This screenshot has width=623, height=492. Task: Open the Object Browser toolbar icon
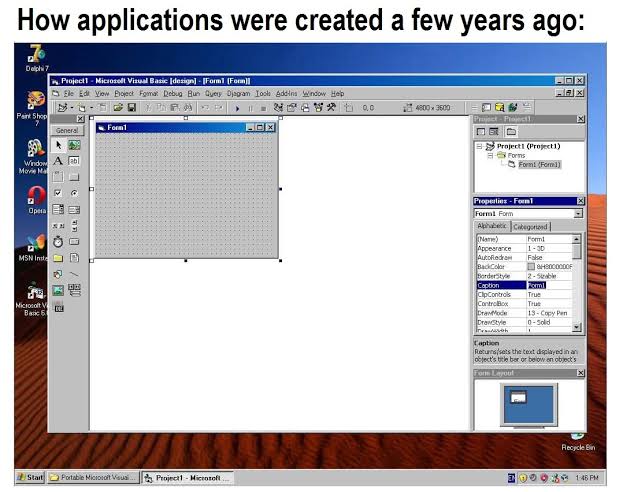coord(318,107)
